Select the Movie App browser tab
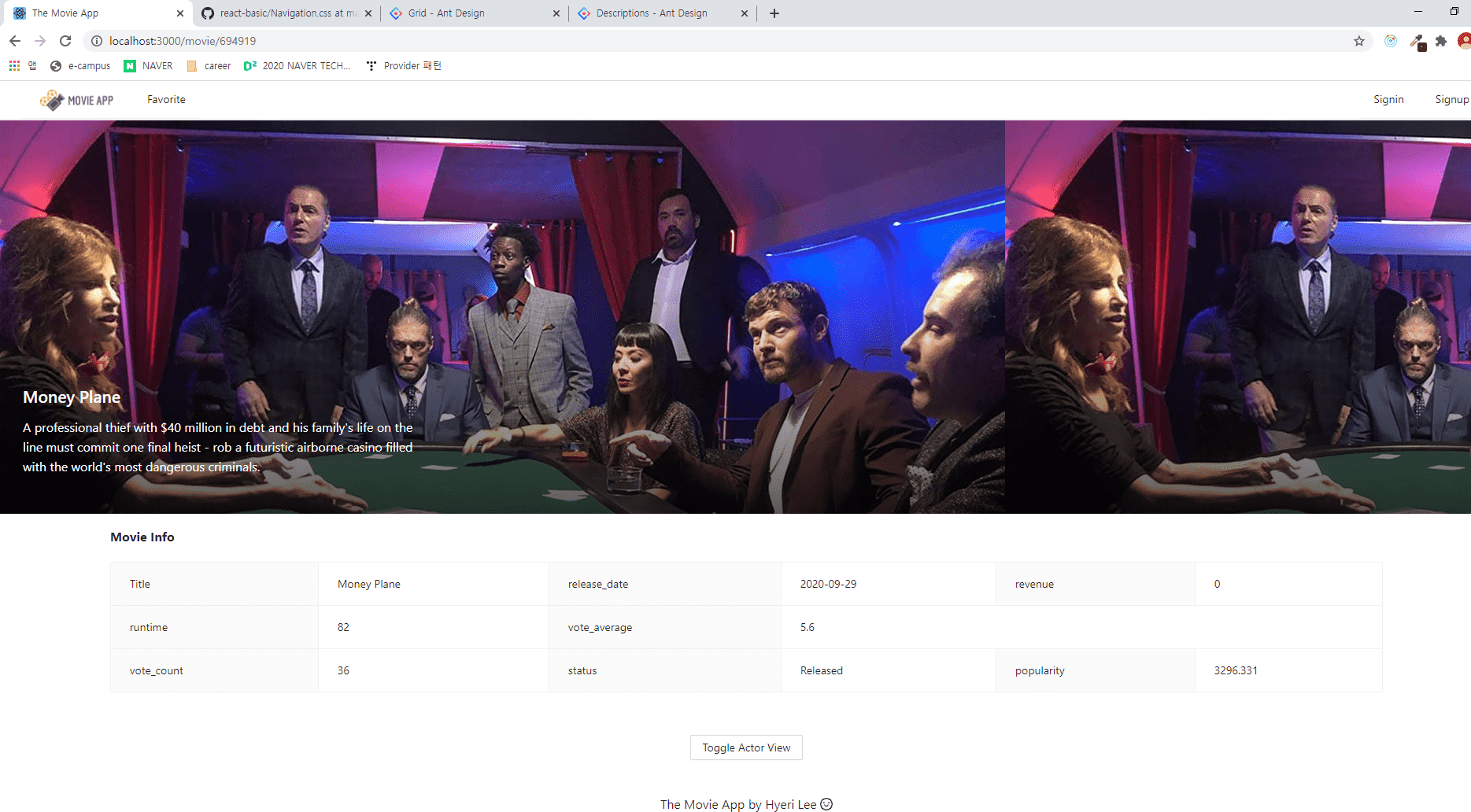 coord(98,13)
